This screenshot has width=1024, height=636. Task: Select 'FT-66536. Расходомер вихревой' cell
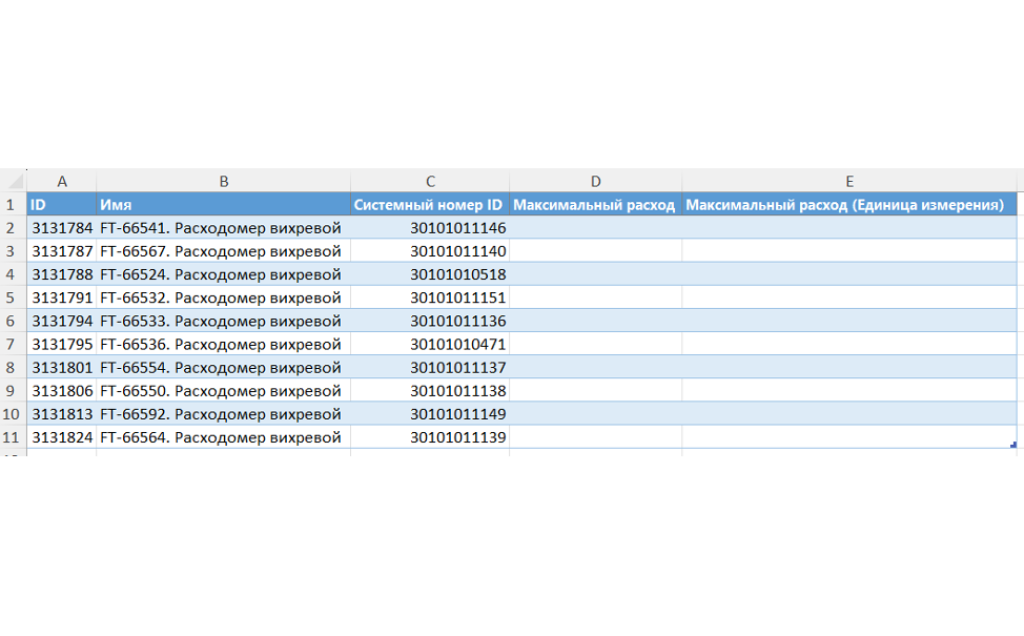[223, 344]
